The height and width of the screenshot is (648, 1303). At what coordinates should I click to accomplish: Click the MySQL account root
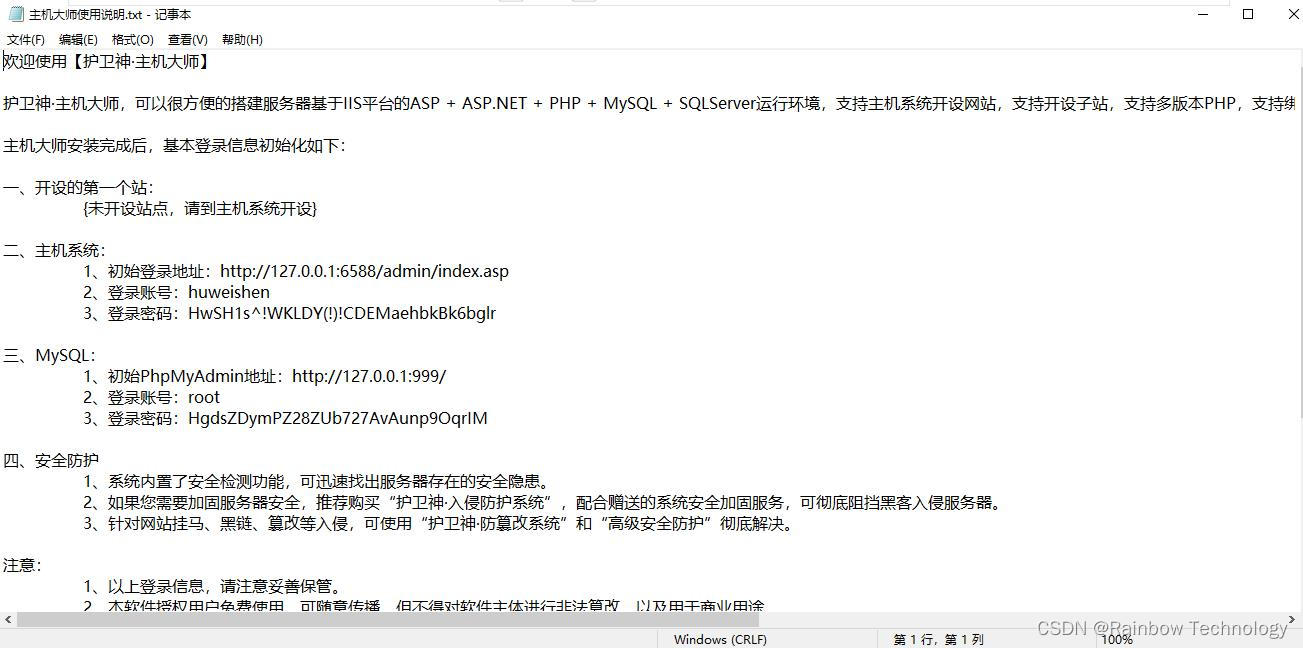point(204,397)
